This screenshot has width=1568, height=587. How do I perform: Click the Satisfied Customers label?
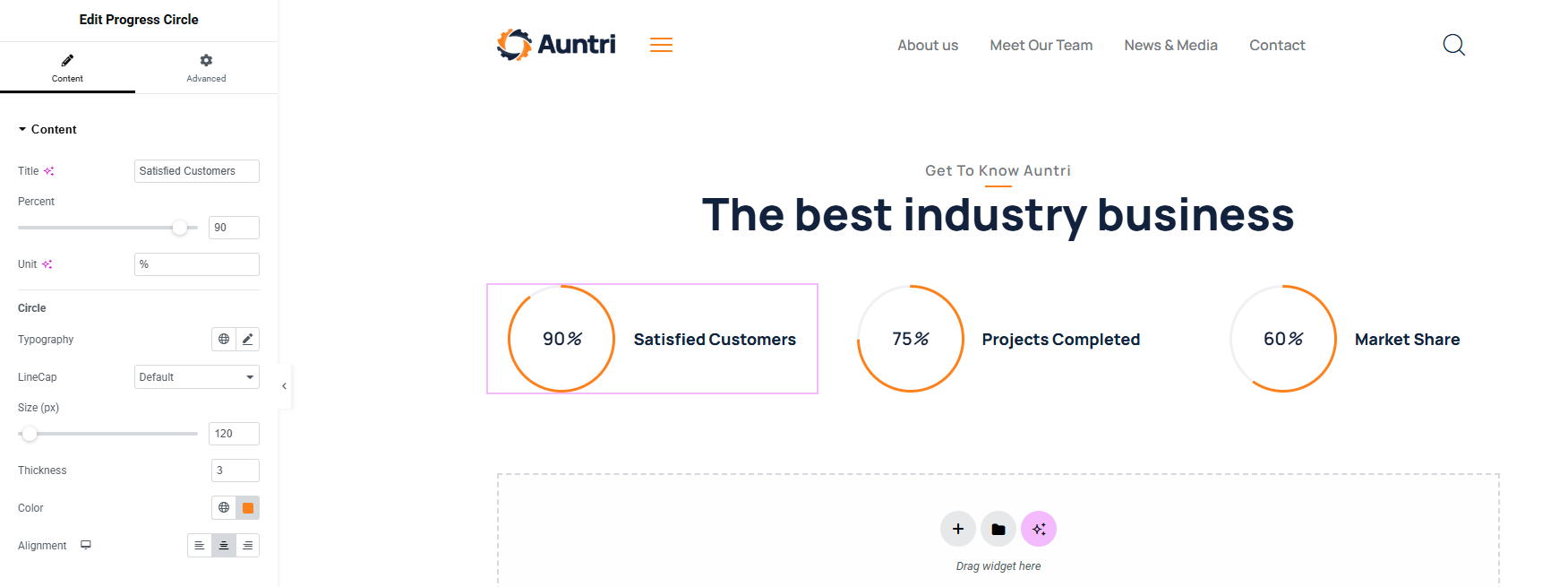715,340
